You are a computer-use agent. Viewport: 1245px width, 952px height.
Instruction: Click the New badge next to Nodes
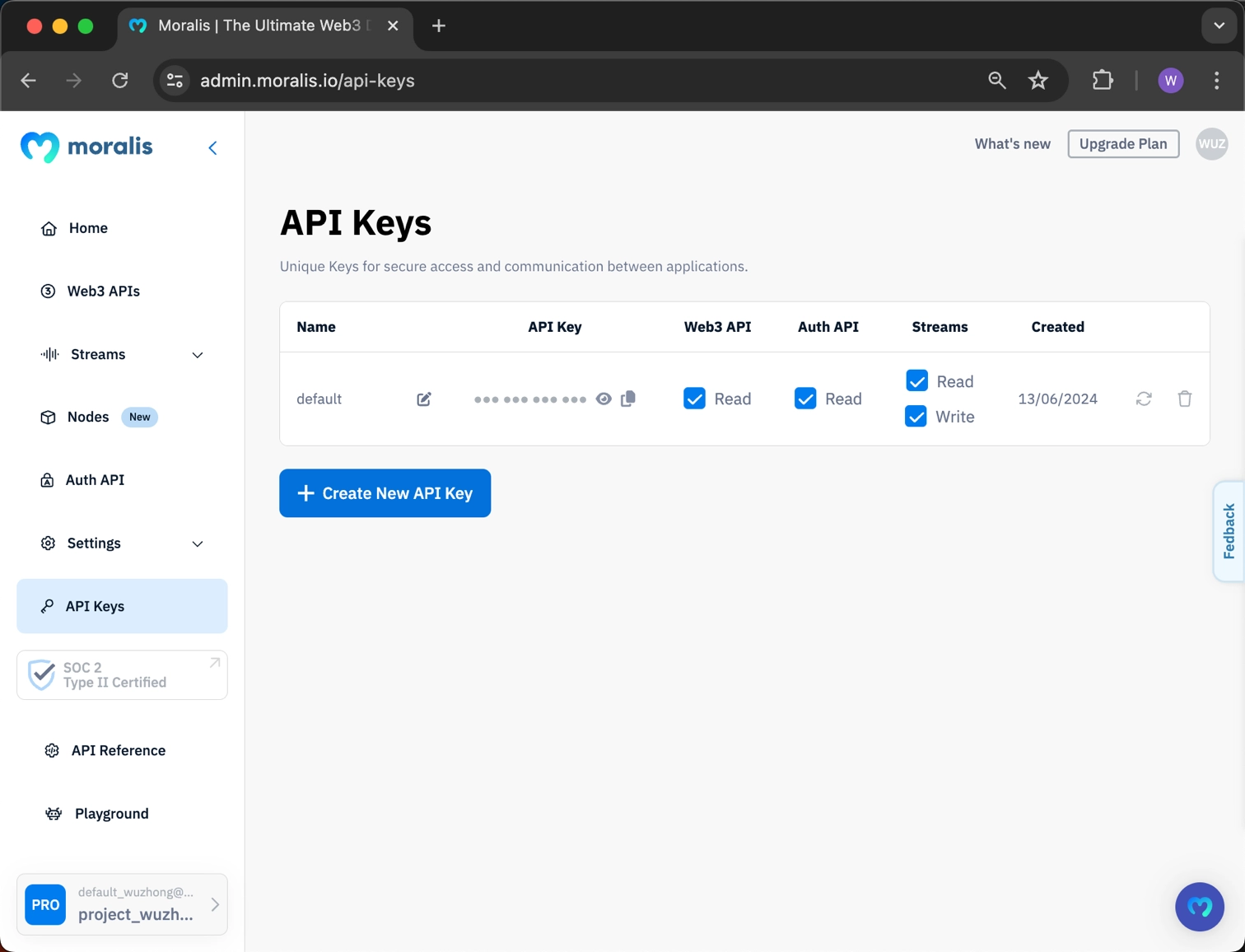click(139, 417)
